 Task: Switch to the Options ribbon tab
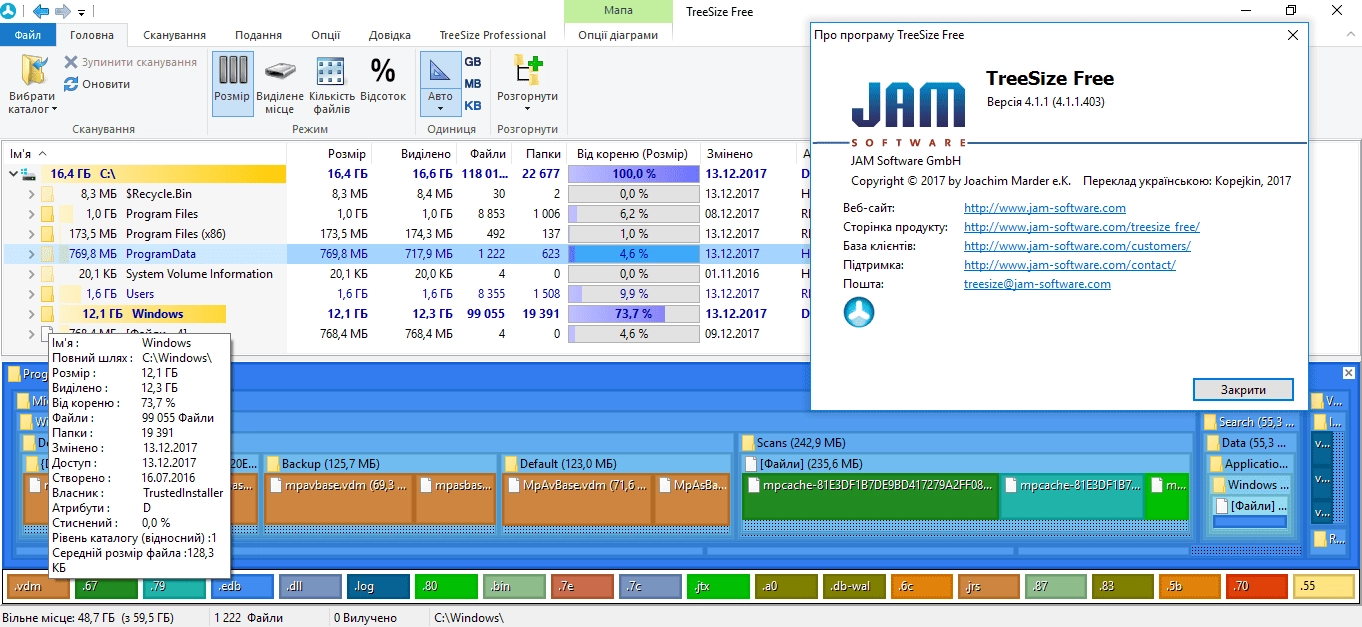point(326,35)
